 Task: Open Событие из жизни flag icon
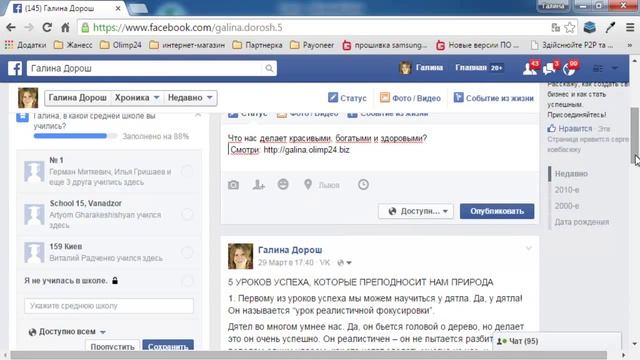pos(458,98)
